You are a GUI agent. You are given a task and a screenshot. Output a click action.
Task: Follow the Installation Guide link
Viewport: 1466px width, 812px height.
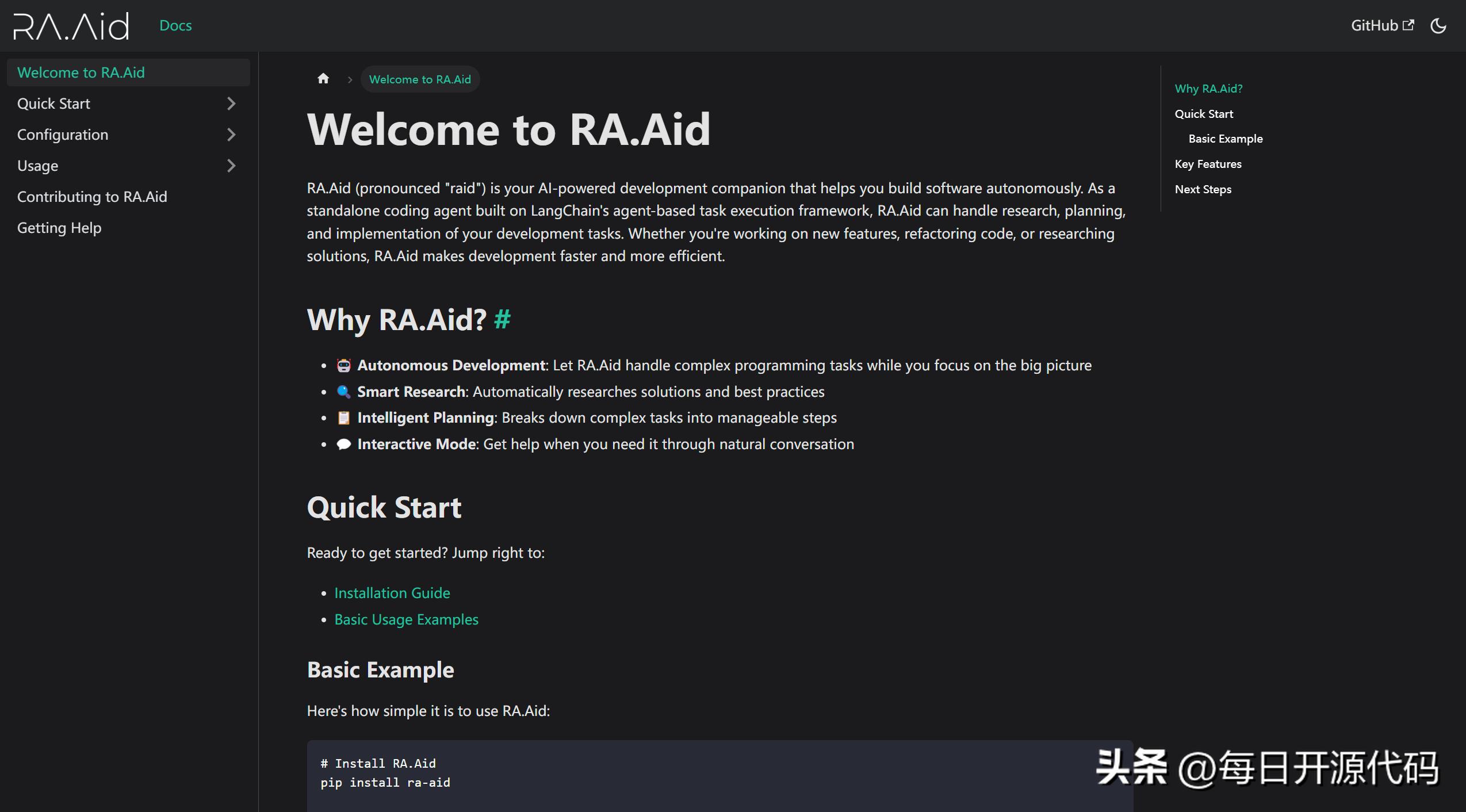coord(392,593)
